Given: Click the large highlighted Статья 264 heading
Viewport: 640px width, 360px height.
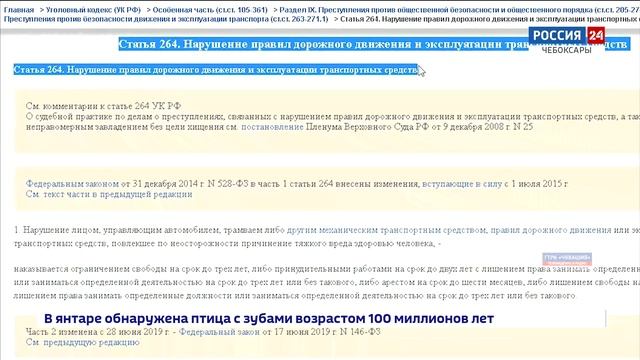Looking at the screenshot, I should pyautogui.click(x=374, y=44).
